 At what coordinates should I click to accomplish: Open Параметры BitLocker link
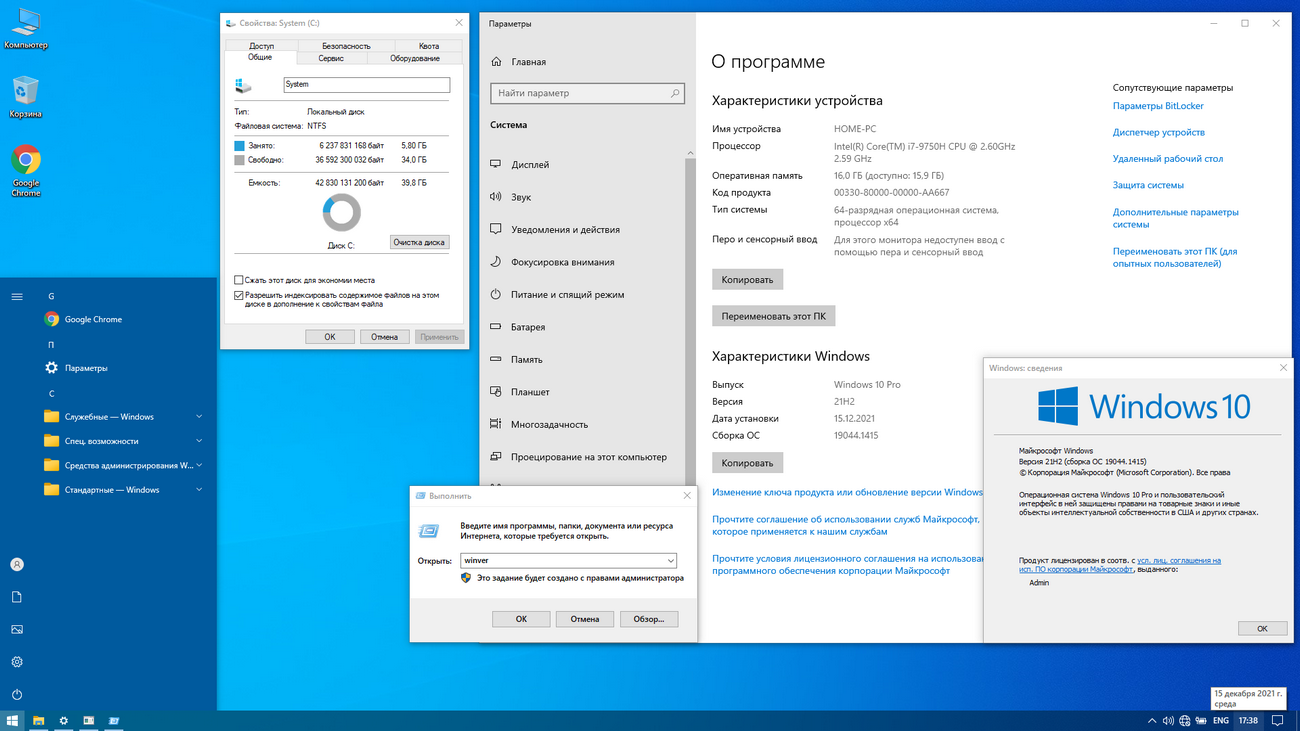(x=1158, y=106)
